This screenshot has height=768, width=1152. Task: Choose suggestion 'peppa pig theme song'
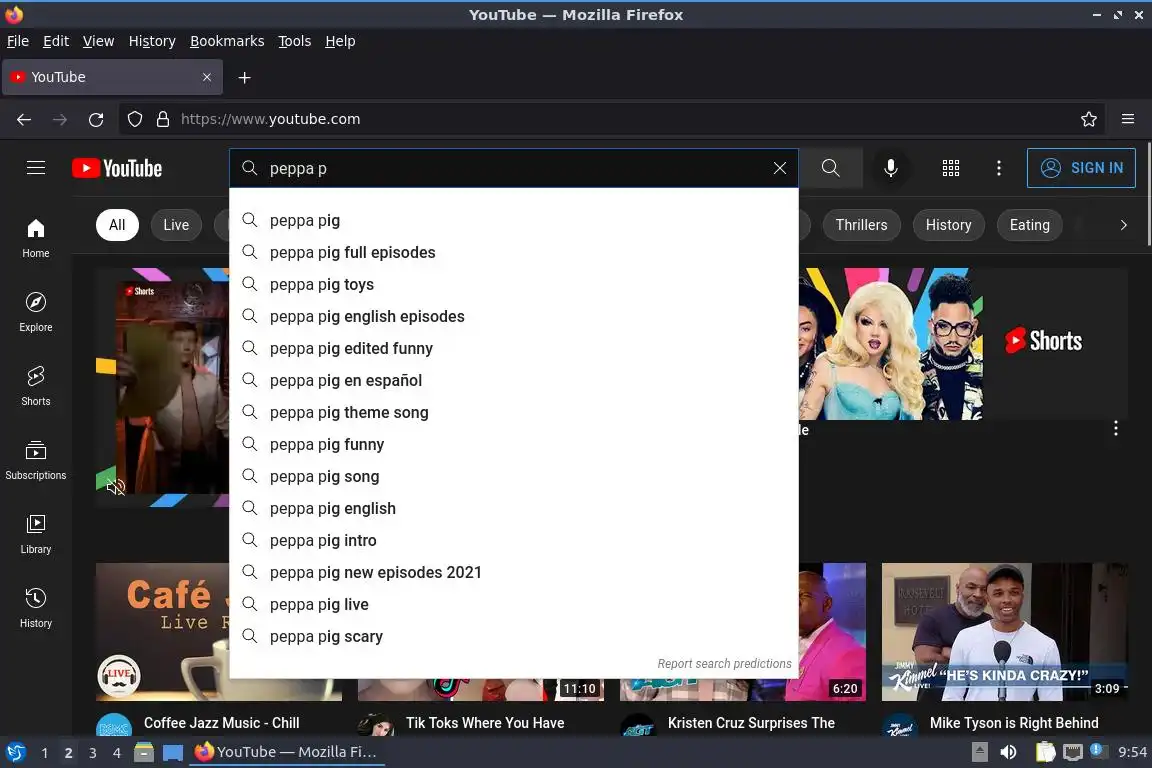click(514, 412)
